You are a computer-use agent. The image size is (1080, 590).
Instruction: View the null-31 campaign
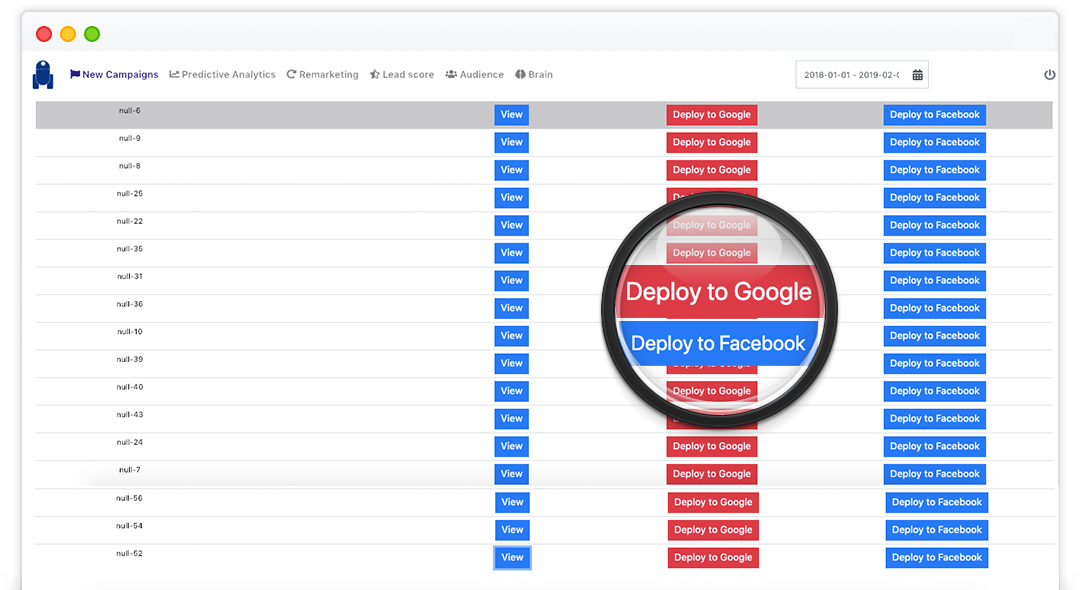[x=511, y=280]
